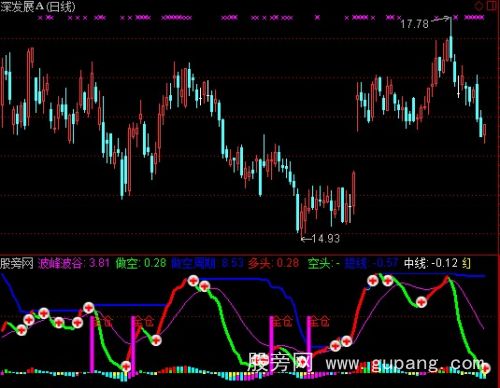Click the green 空头: - value
The height and width of the screenshot is (388, 500).
[x=324, y=263]
